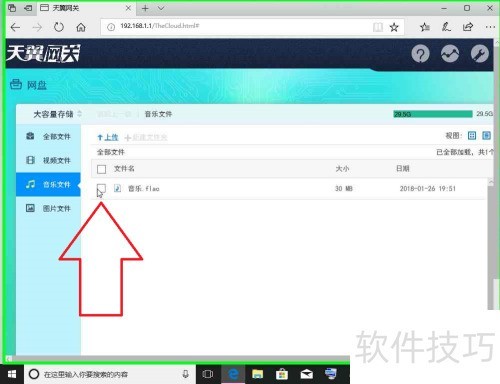Select 全部文件 in sidebar

point(48,136)
